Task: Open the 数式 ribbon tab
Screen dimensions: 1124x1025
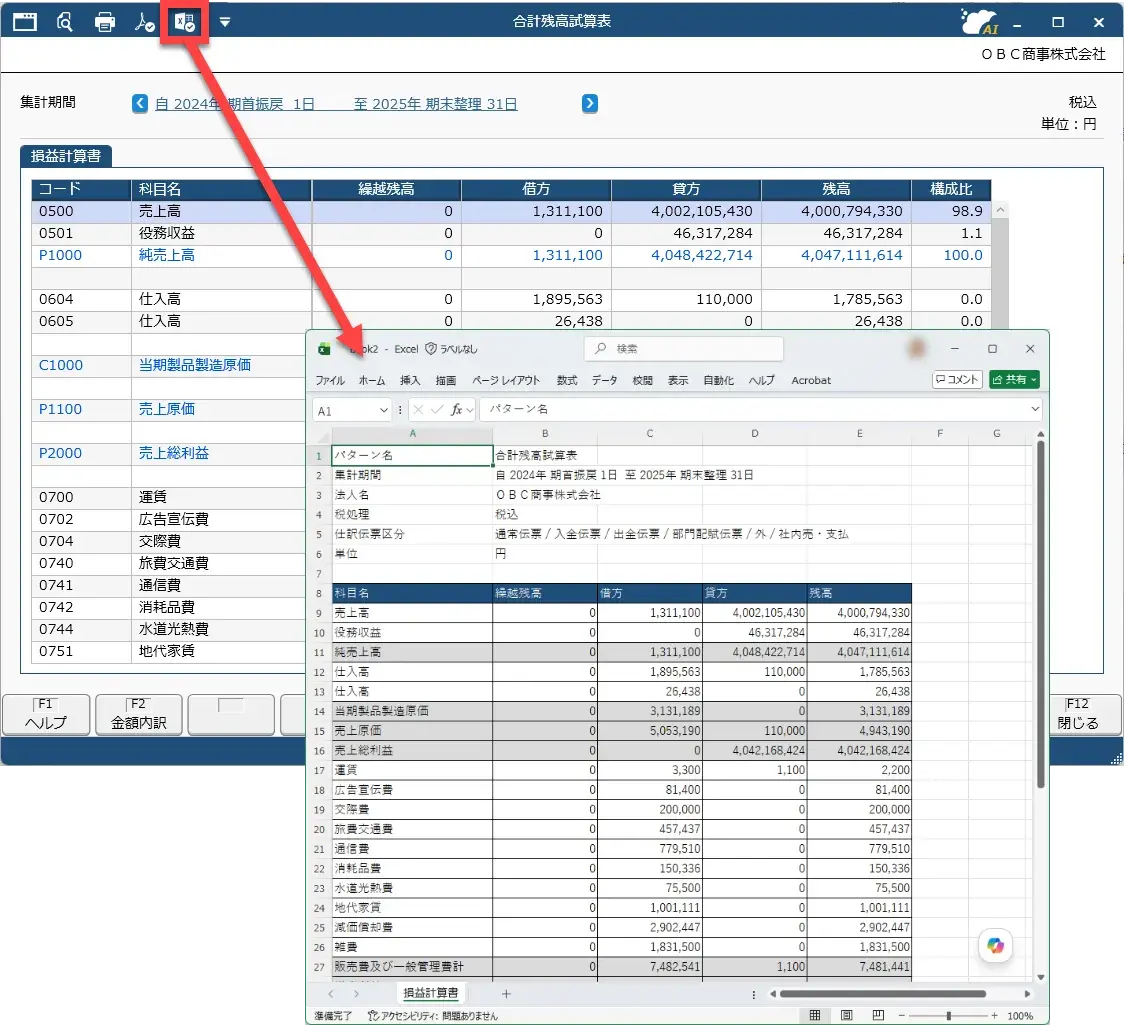Action: [567, 381]
